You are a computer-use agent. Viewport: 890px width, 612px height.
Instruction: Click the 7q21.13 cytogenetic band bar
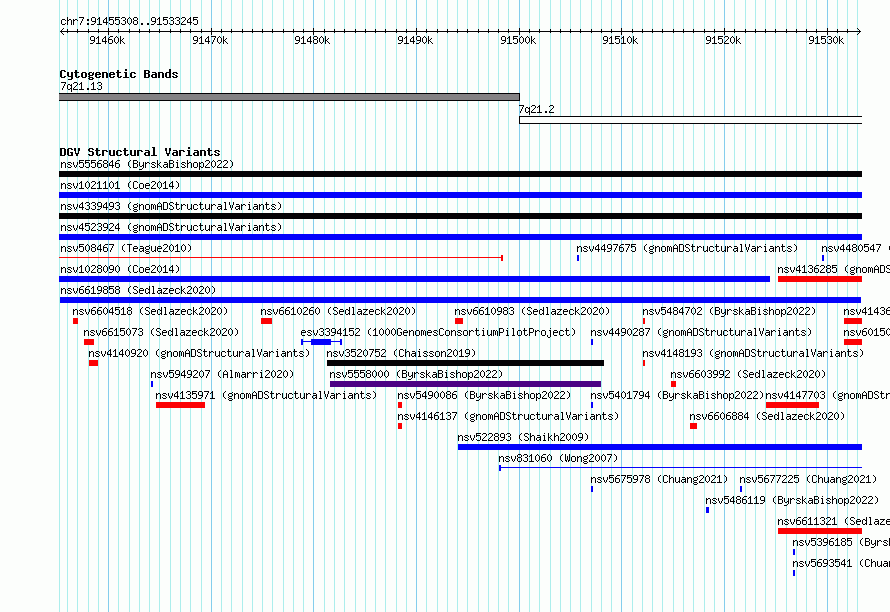click(x=289, y=97)
